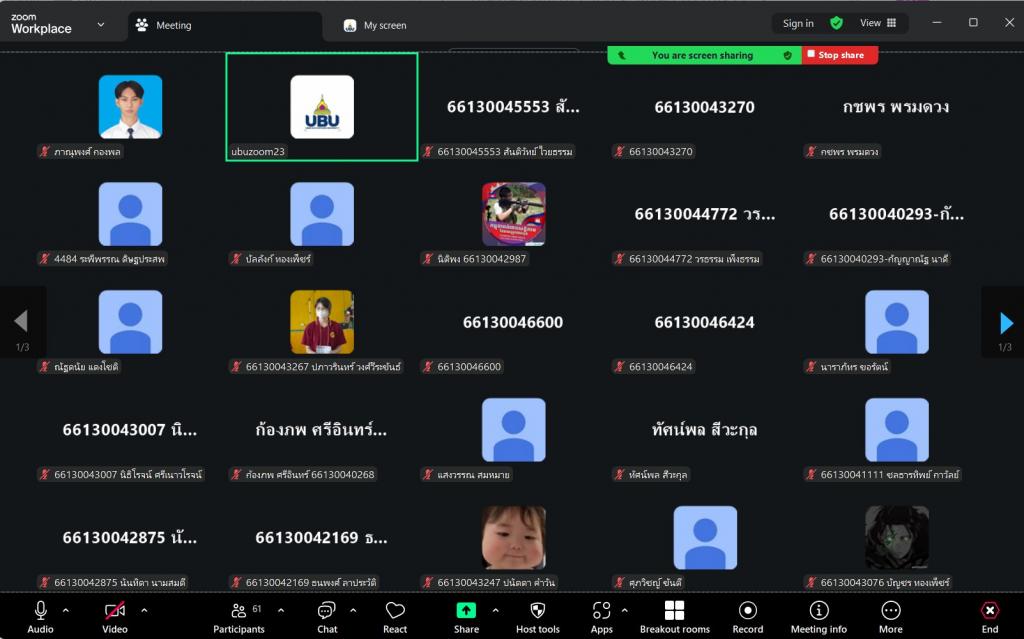The image size is (1024, 639).
Task: Unmute microphone with Audio button
Action: click(41, 616)
